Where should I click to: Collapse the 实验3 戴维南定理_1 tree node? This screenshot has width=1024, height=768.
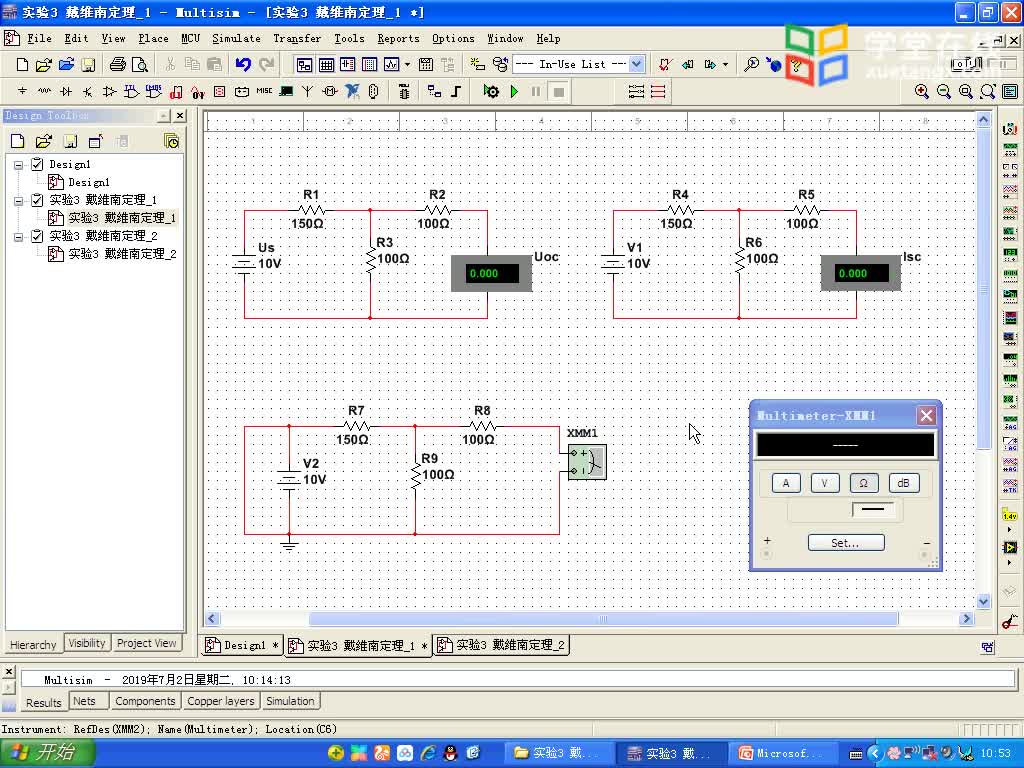coord(19,200)
